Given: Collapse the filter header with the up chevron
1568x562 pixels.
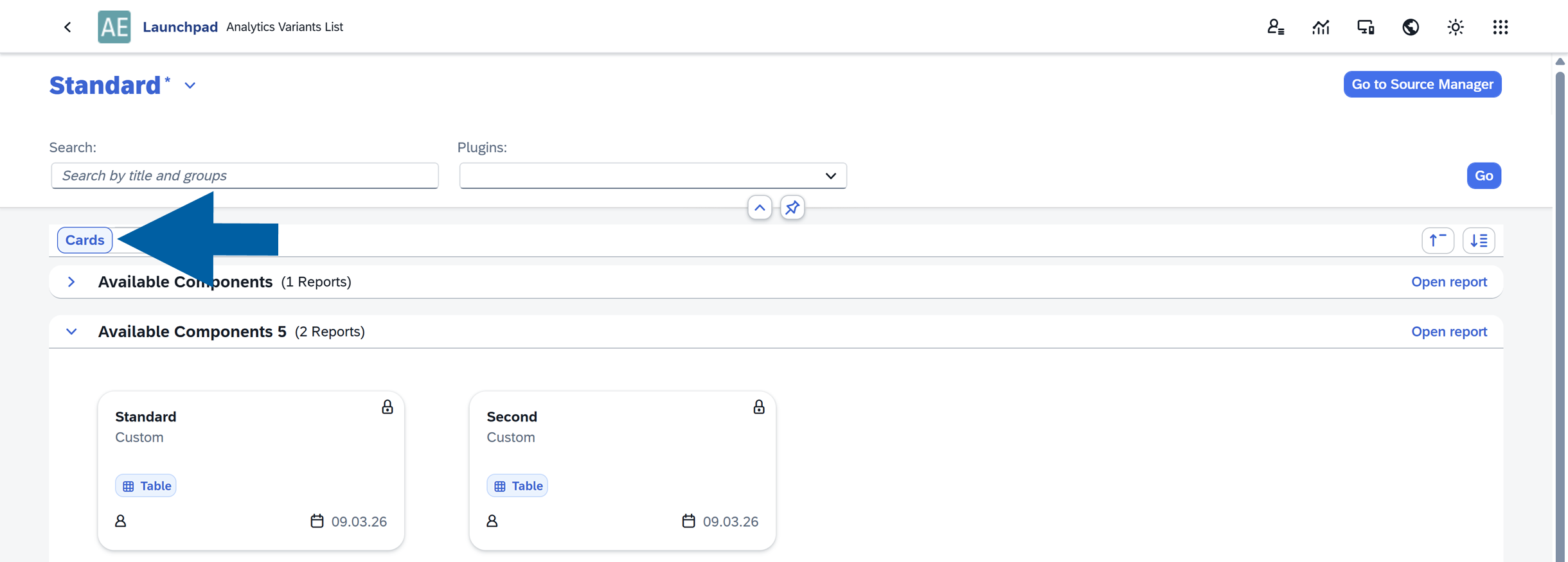Looking at the screenshot, I should [x=760, y=207].
